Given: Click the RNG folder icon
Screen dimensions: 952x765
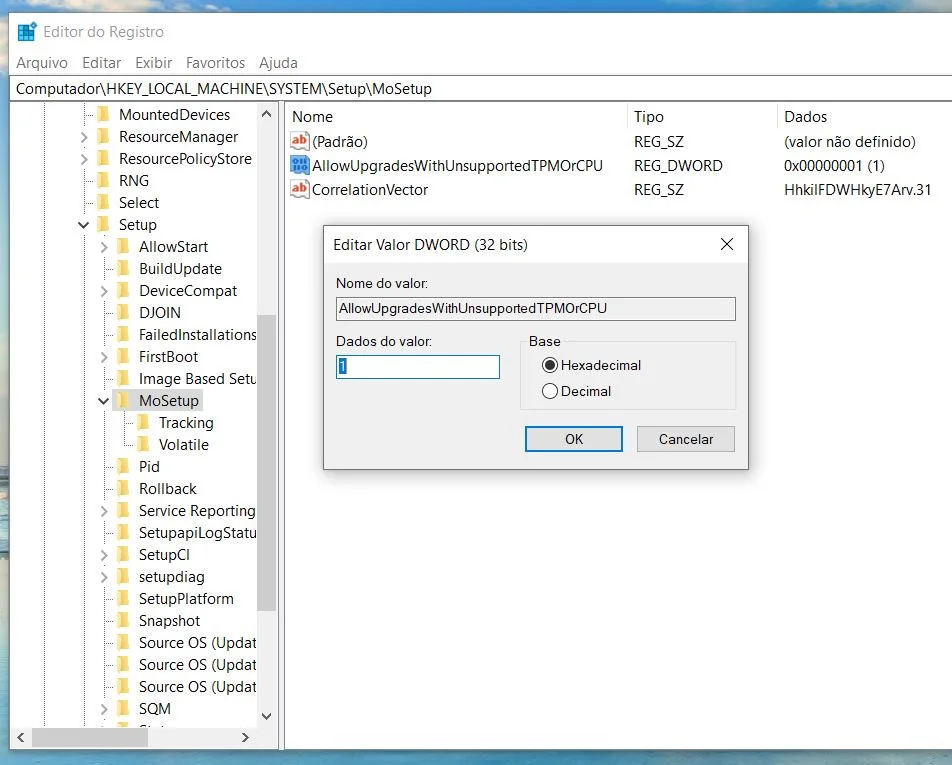Looking at the screenshot, I should [104, 180].
